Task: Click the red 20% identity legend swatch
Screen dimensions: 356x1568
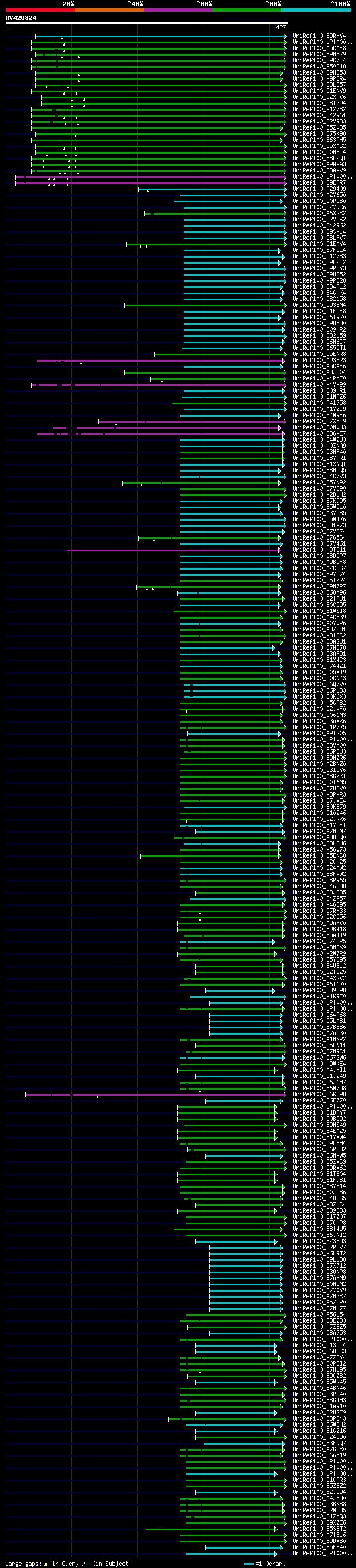Action: click(x=39, y=10)
